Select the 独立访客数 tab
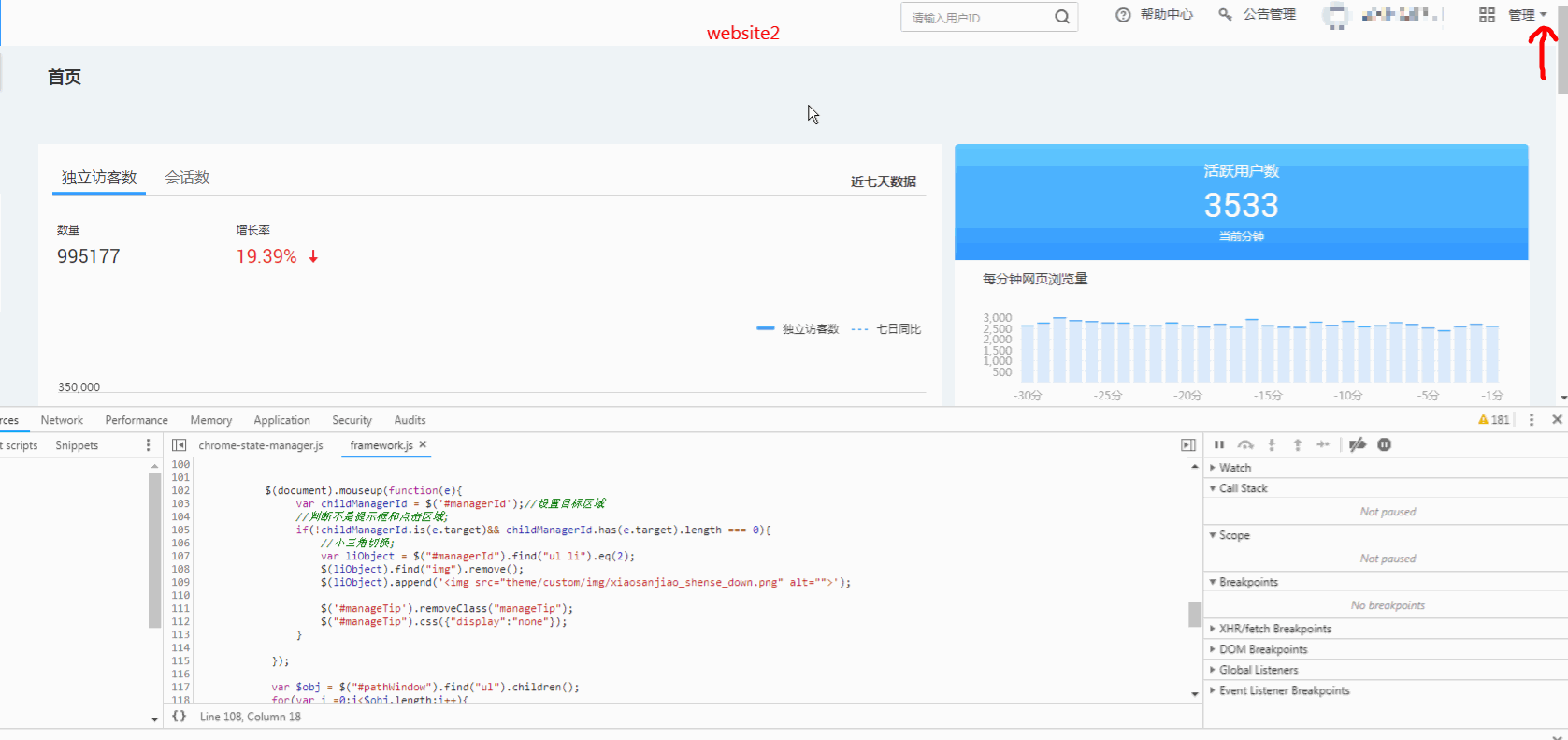 99,178
